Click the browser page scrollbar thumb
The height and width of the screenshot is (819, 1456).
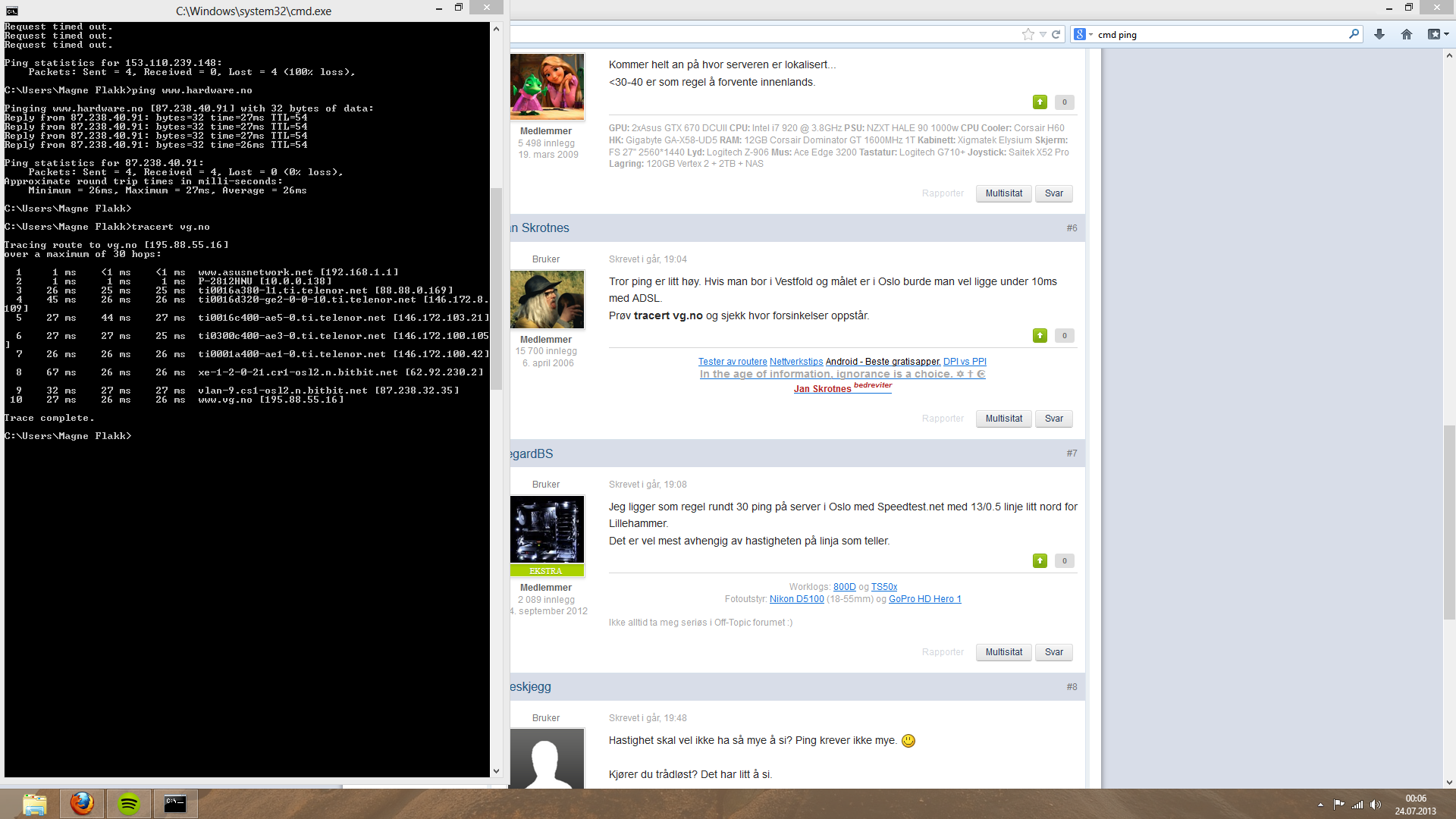click(x=1449, y=523)
